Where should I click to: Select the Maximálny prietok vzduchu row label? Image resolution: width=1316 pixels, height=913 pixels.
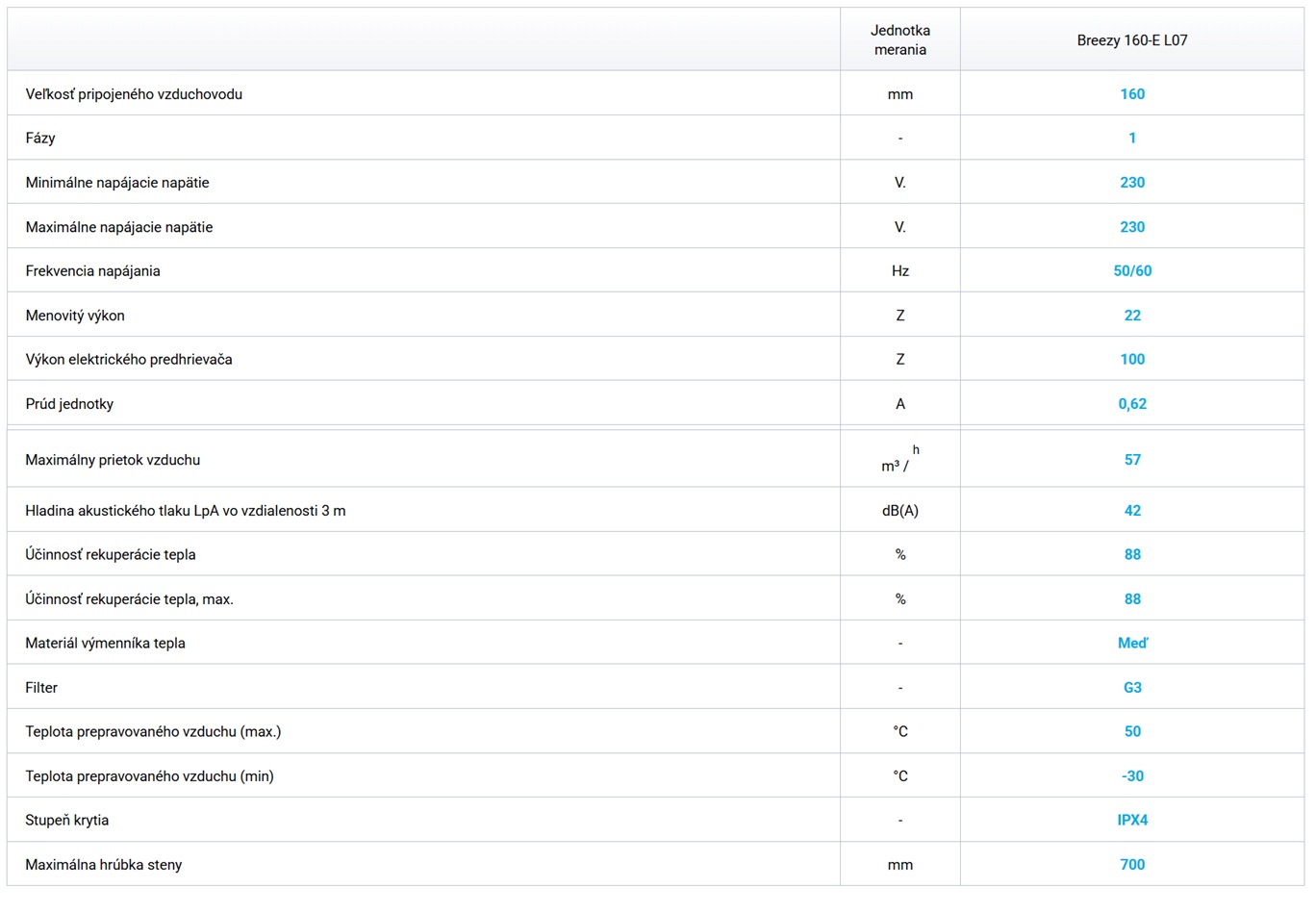113,460
